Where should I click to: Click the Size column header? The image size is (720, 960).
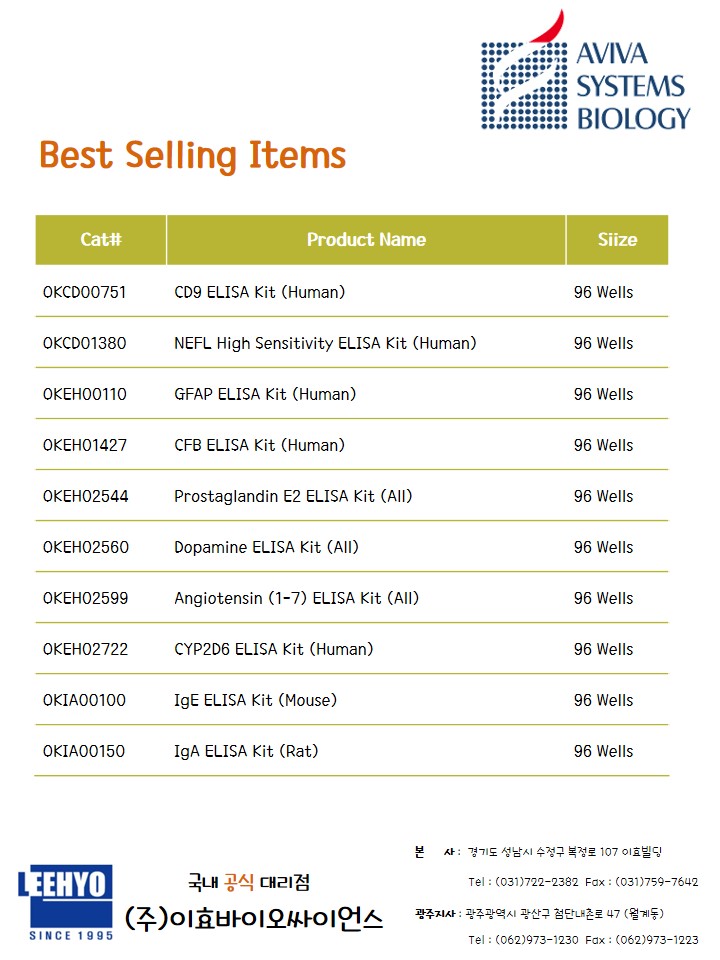tap(617, 240)
